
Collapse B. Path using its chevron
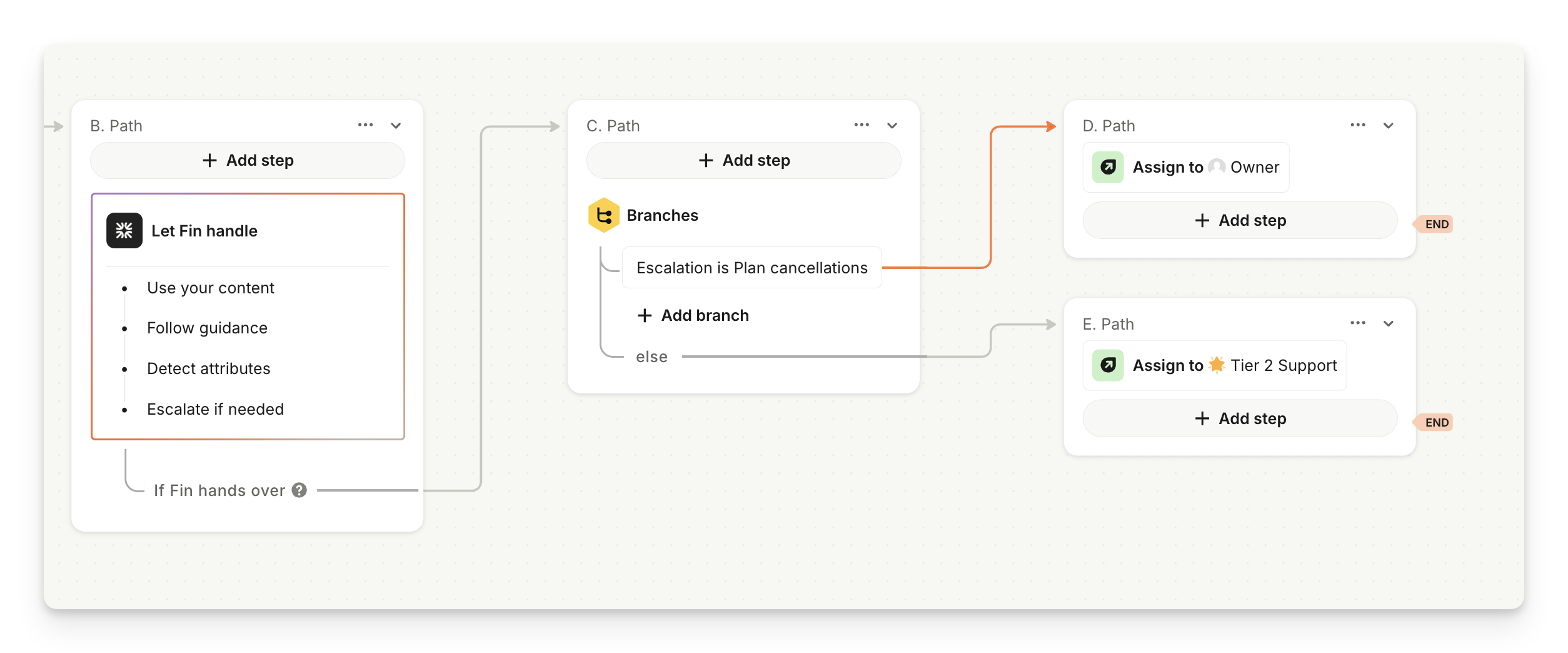coord(396,126)
